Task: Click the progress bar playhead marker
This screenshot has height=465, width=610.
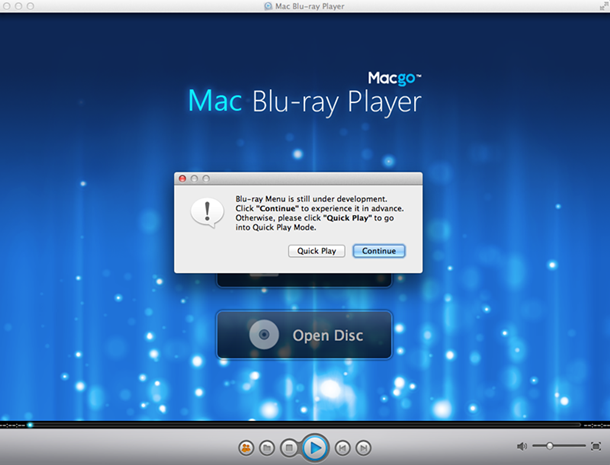Action: (30, 425)
